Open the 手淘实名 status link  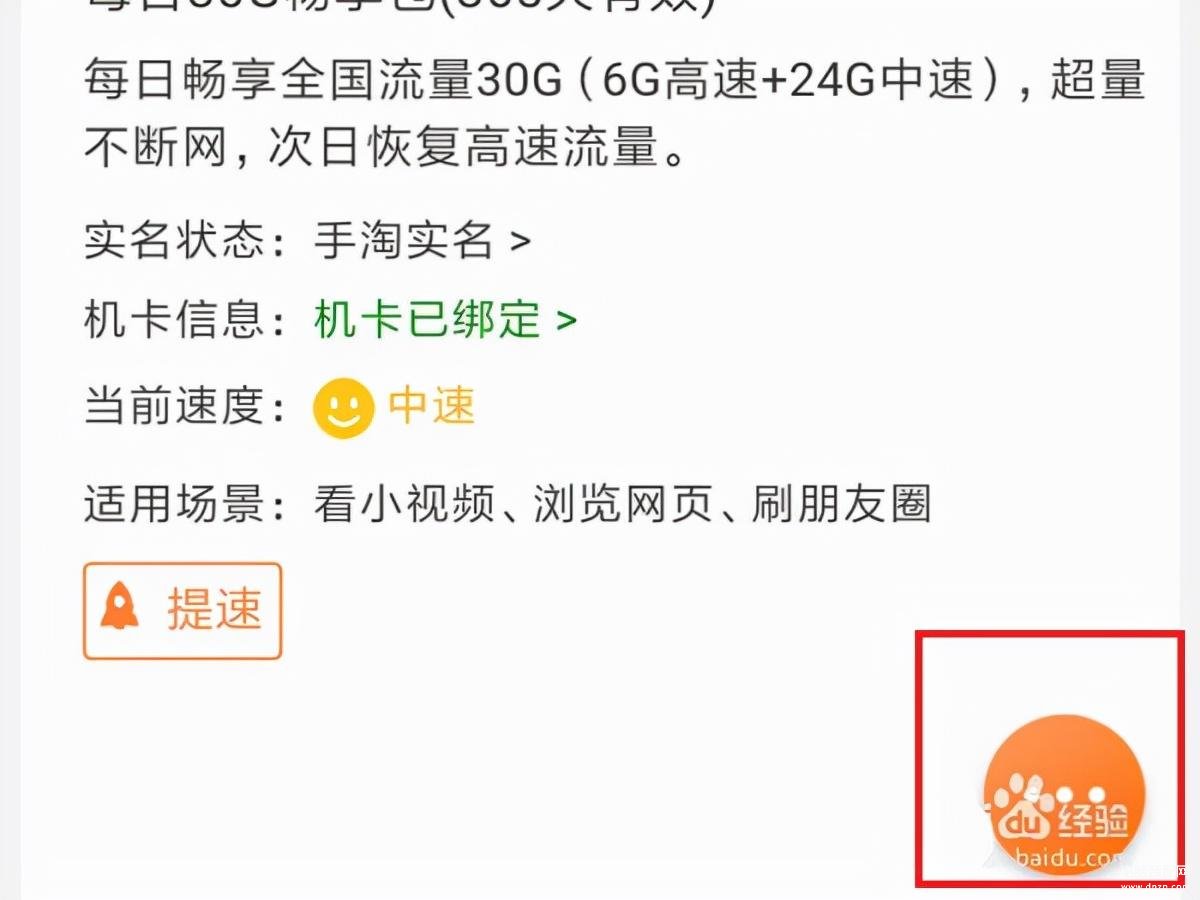404,241
